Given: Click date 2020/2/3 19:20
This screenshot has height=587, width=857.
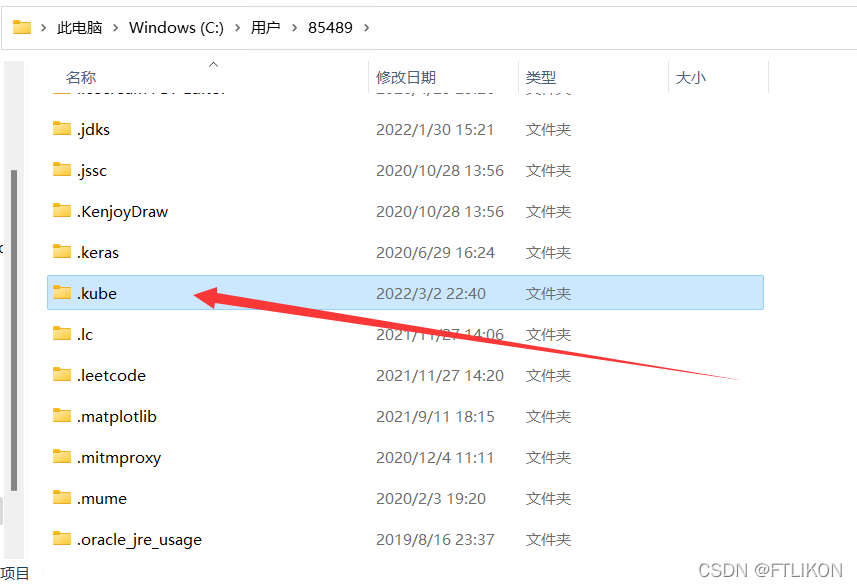Looking at the screenshot, I should click(x=431, y=498).
